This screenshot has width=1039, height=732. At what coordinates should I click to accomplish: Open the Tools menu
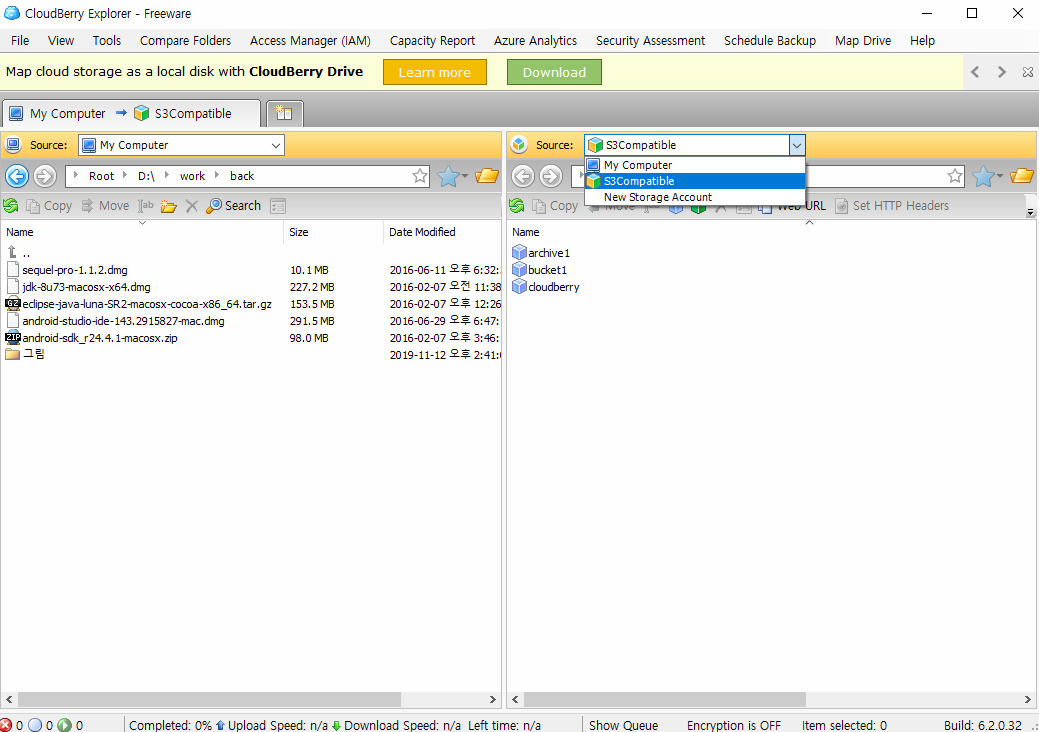coord(107,40)
